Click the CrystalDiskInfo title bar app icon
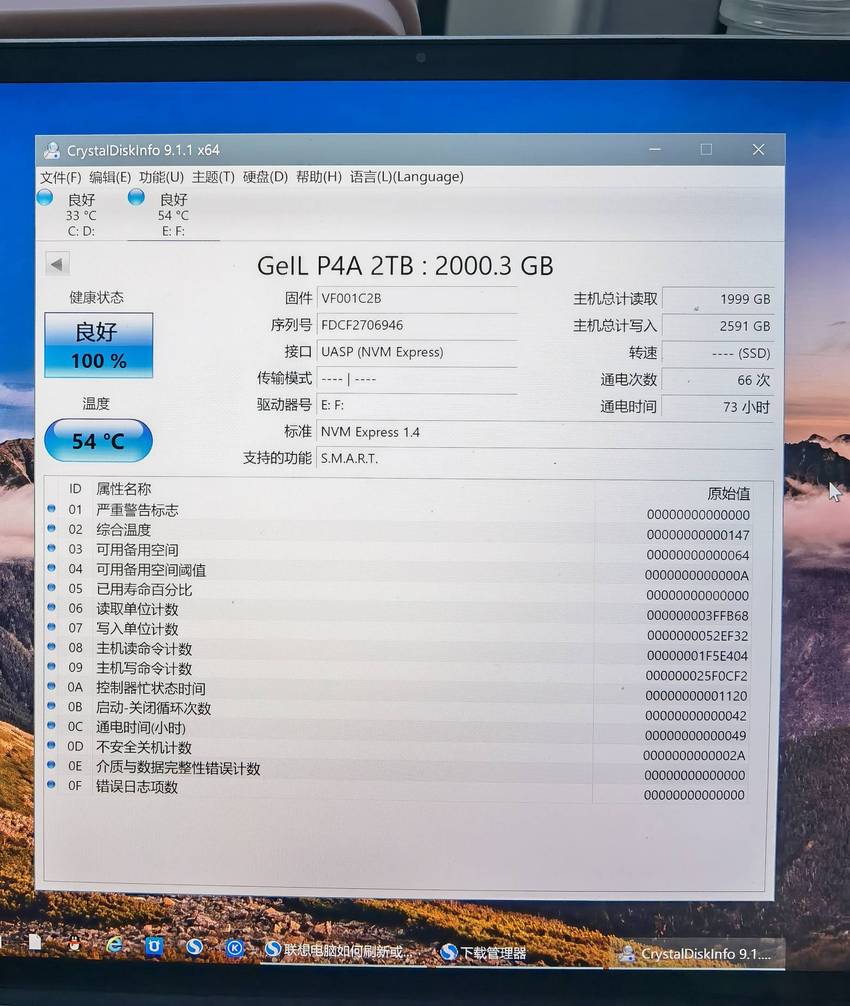Image resolution: width=850 pixels, height=1006 pixels. [51, 150]
